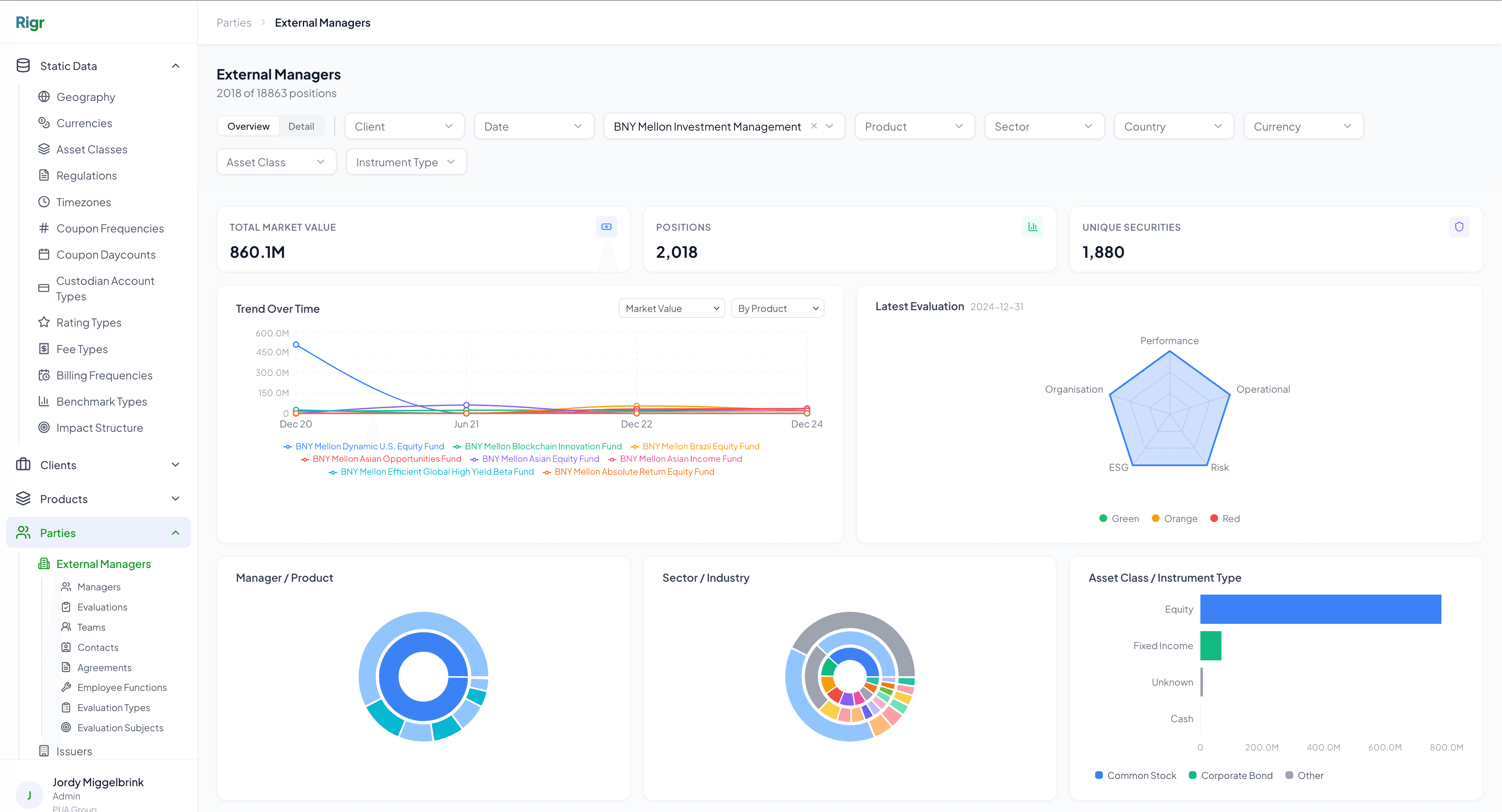Toggle the Red legend swatch
Image resolution: width=1502 pixels, height=812 pixels.
point(1214,518)
